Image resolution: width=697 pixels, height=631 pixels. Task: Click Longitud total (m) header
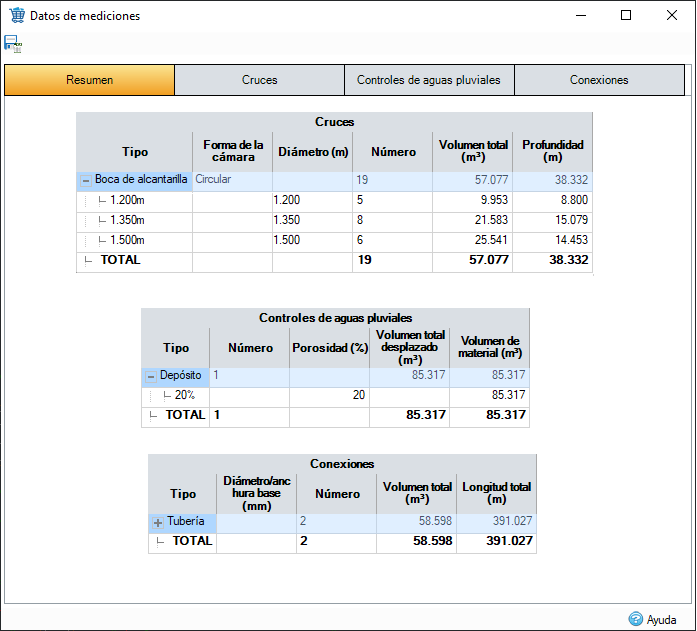click(497, 493)
